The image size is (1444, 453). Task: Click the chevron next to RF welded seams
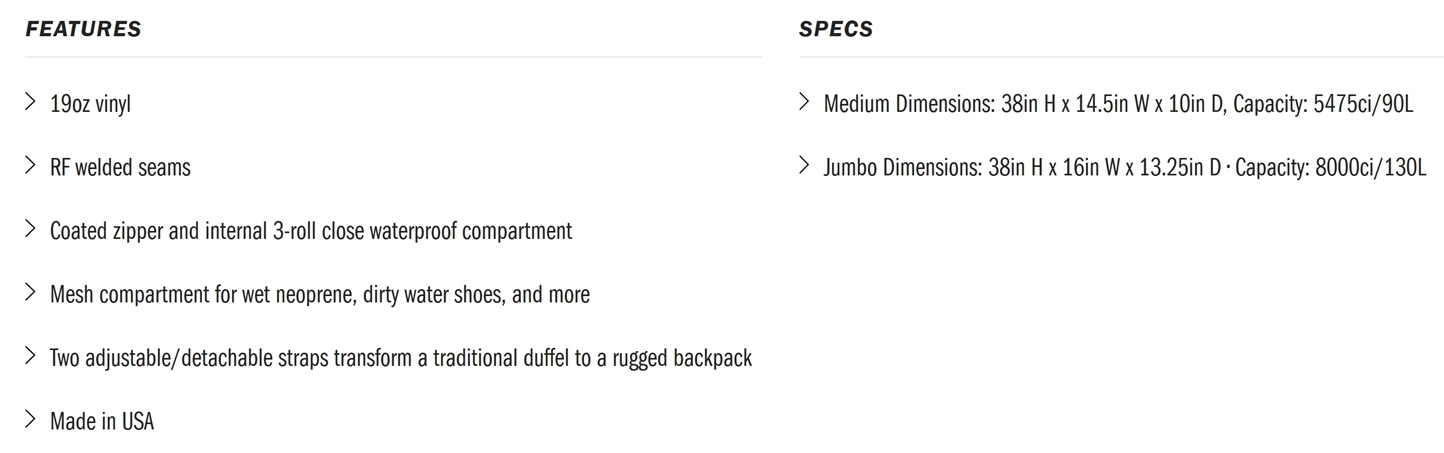click(x=31, y=166)
